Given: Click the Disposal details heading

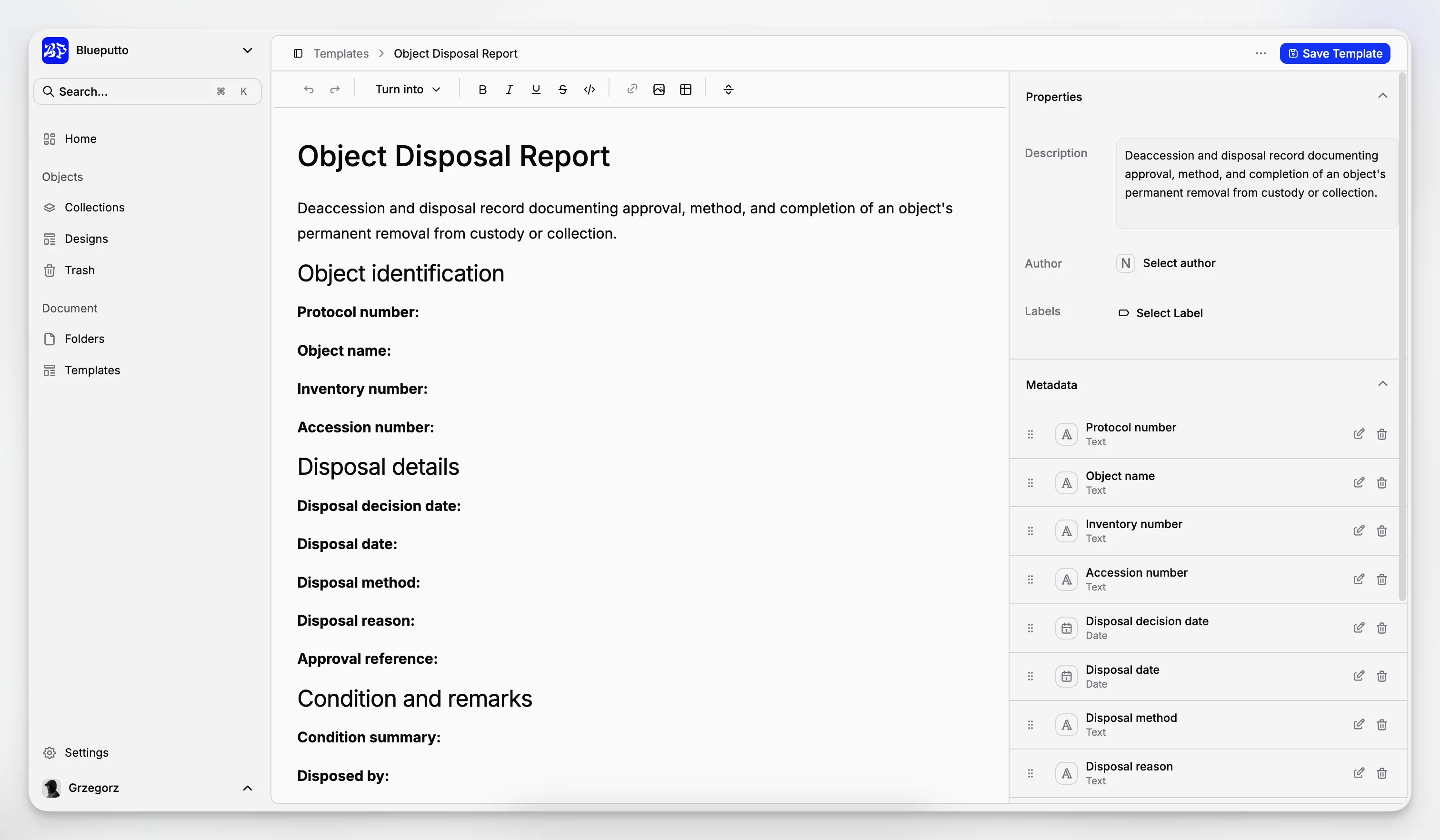Looking at the screenshot, I should [378, 467].
